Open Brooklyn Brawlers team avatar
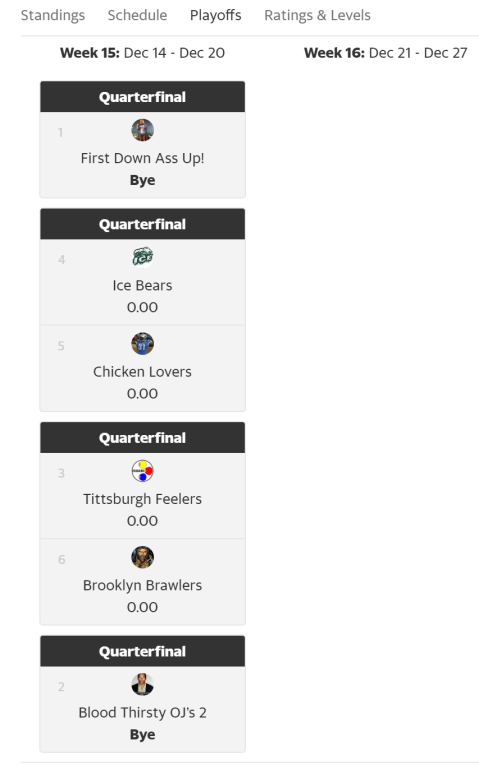Image resolution: width=479 pixels, height=768 pixels. click(143, 557)
